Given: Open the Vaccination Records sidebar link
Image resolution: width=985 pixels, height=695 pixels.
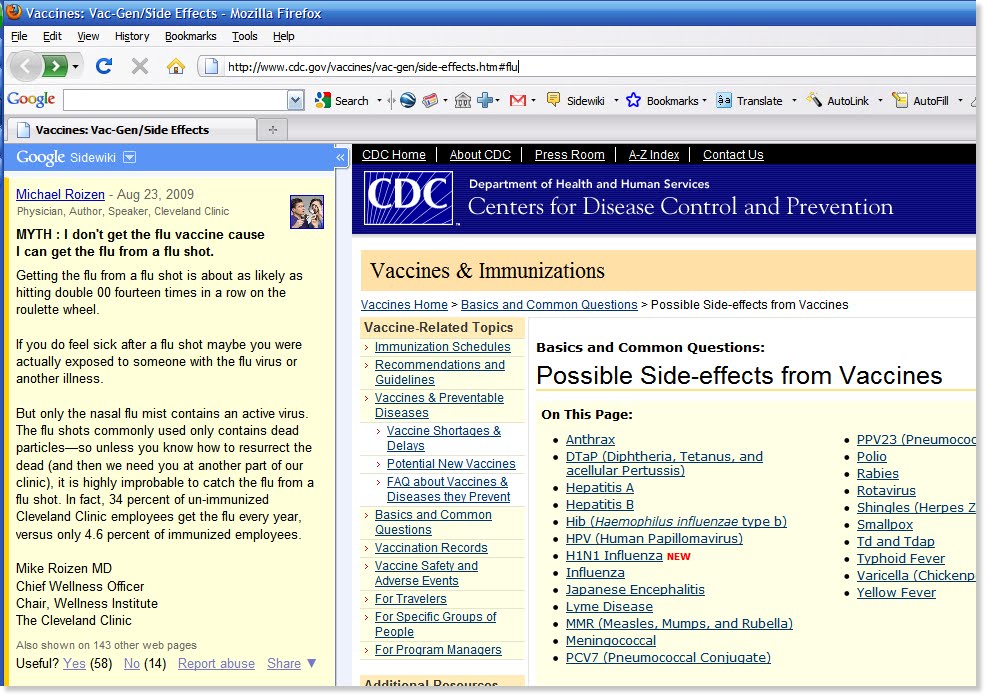Looking at the screenshot, I should click(x=431, y=548).
